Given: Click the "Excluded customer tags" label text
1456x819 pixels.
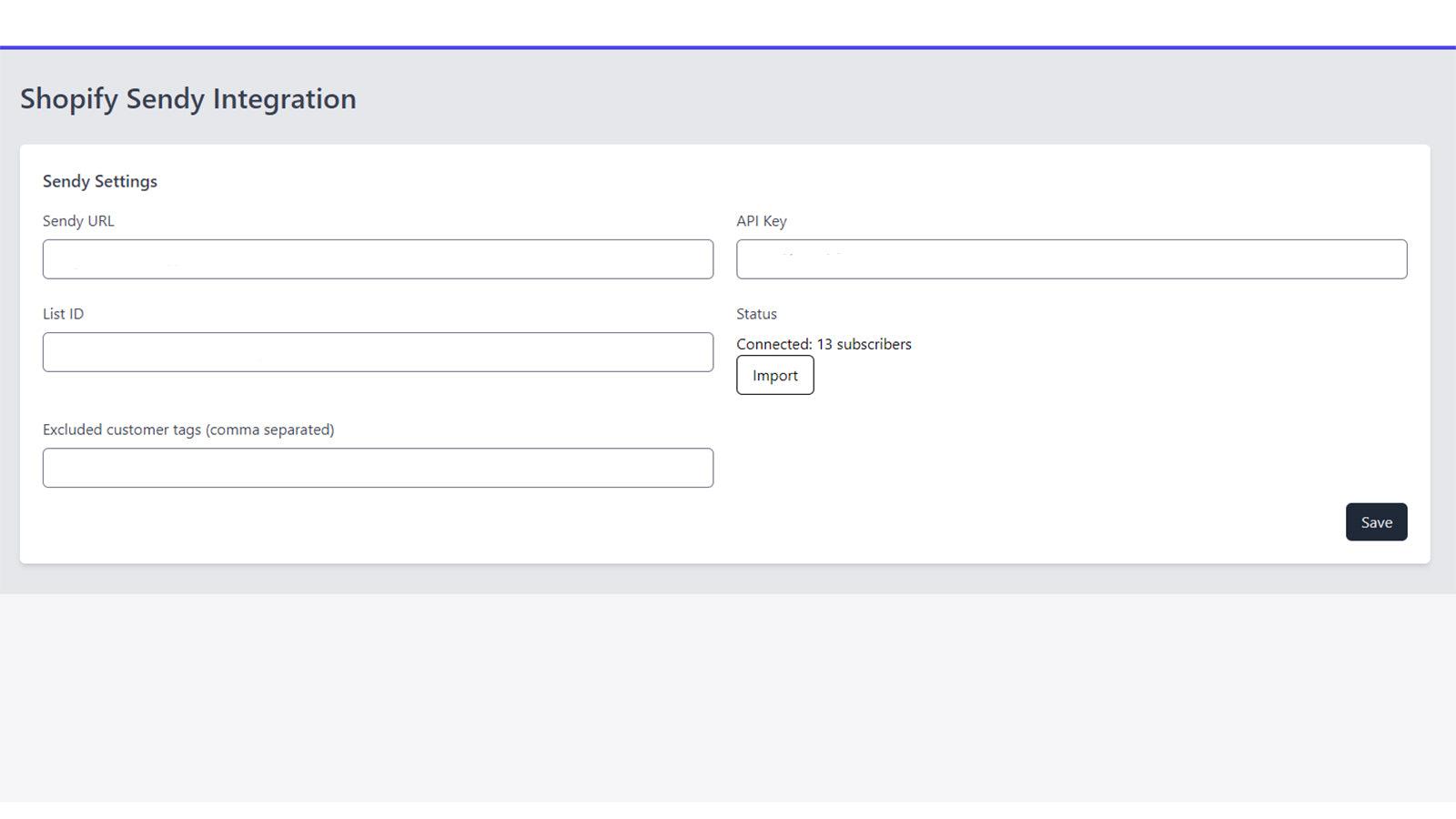Looking at the screenshot, I should click(x=123, y=430).
